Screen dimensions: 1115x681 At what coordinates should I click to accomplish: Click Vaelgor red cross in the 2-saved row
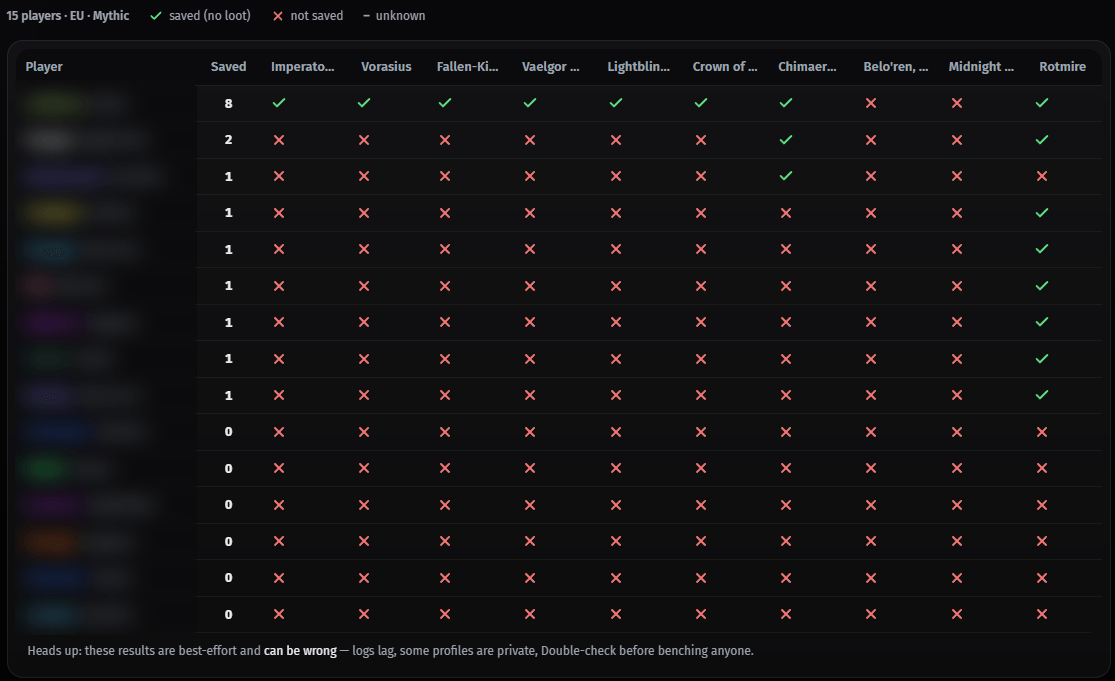[x=530, y=140]
